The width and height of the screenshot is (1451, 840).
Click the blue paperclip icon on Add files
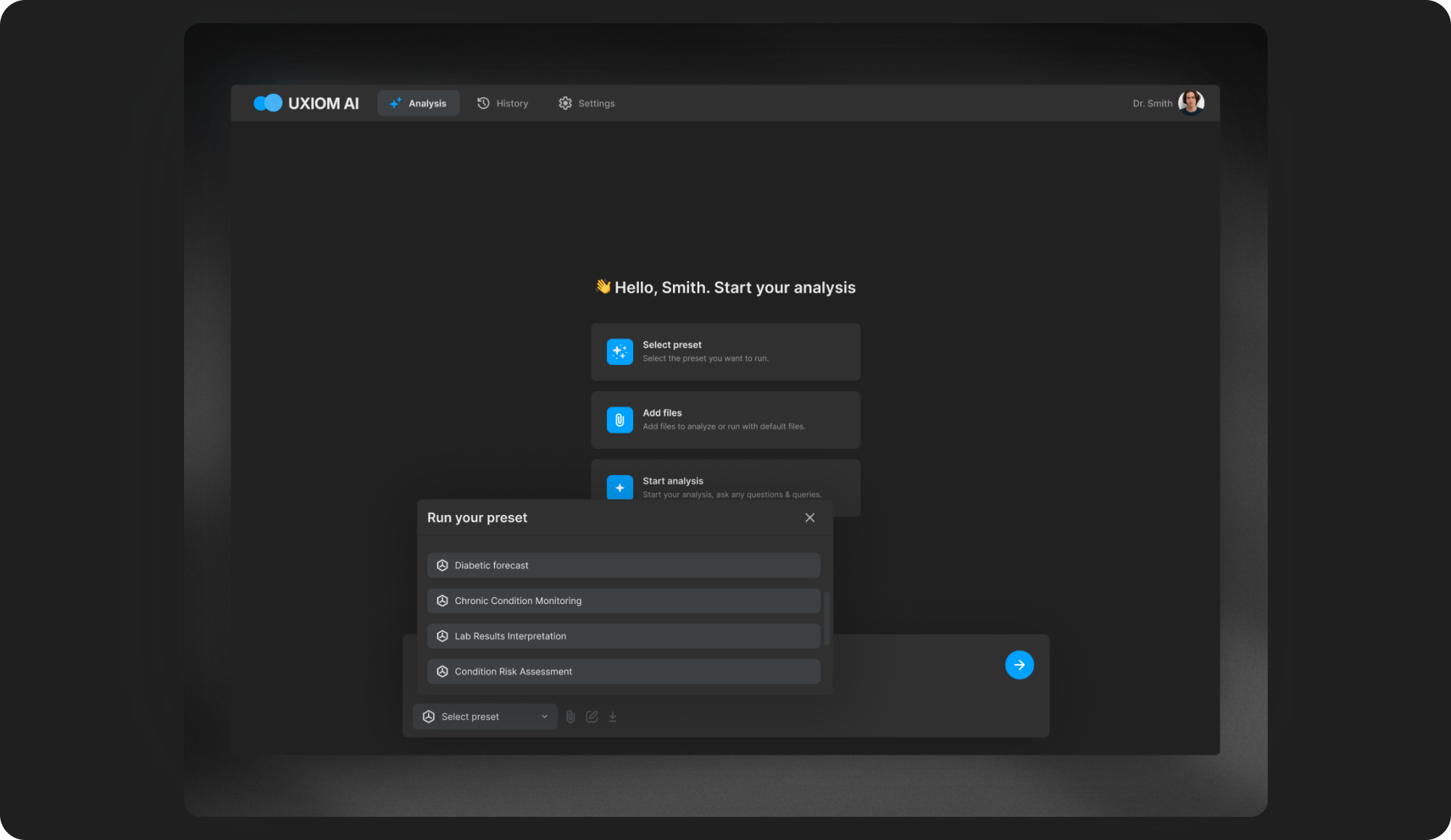tap(619, 420)
